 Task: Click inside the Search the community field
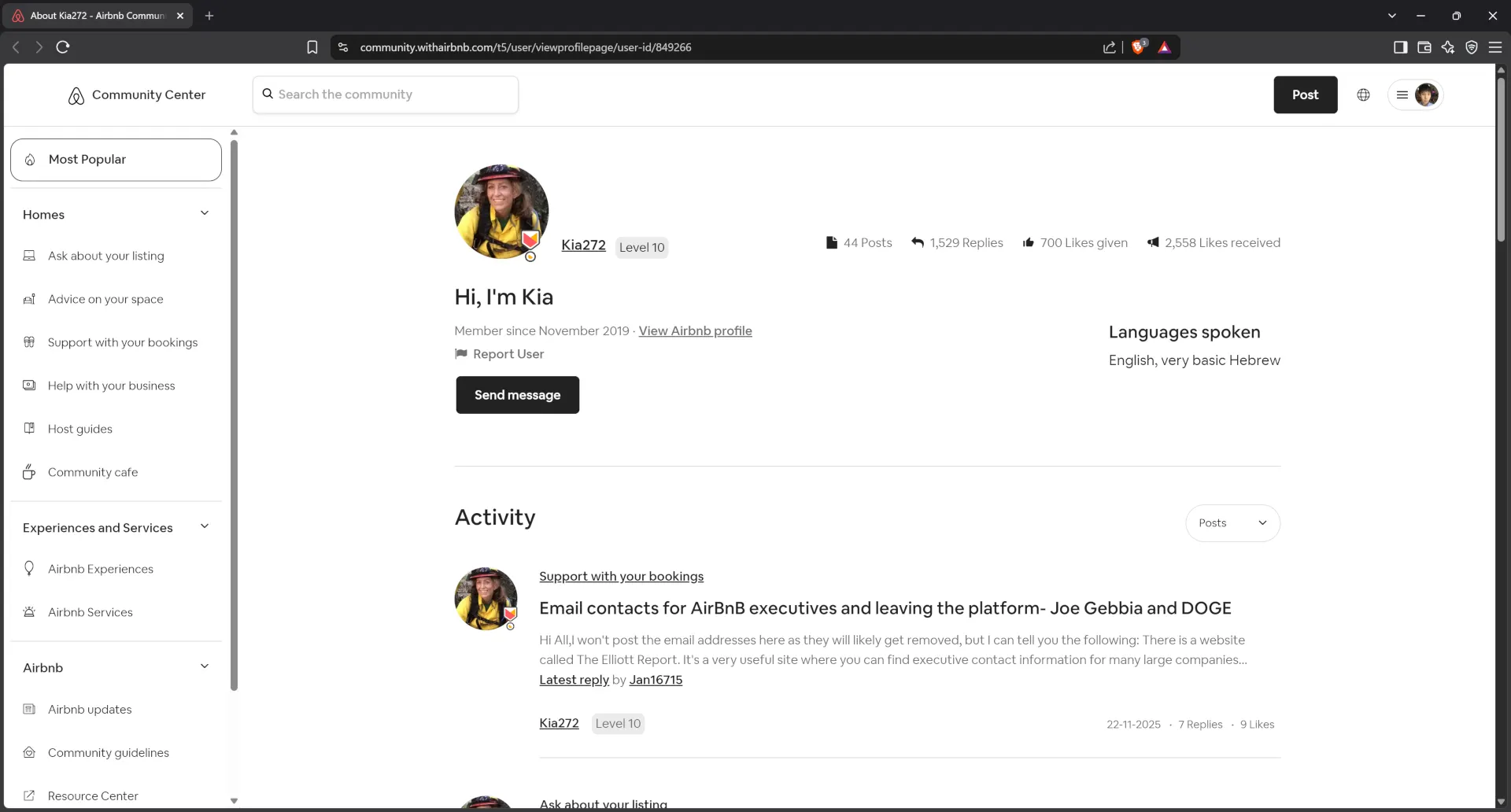(x=386, y=94)
